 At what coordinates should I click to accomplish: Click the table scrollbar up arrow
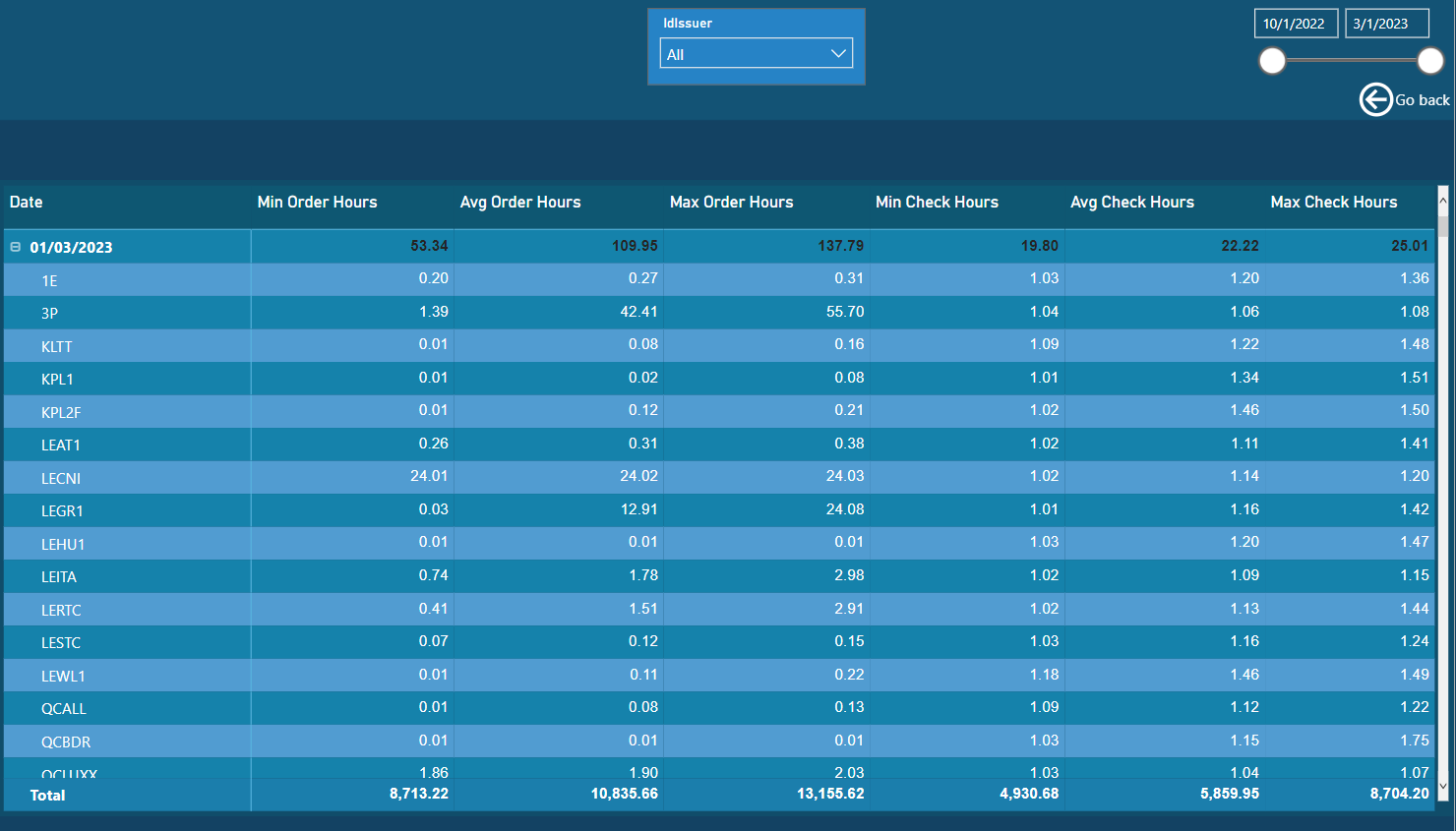click(1443, 200)
